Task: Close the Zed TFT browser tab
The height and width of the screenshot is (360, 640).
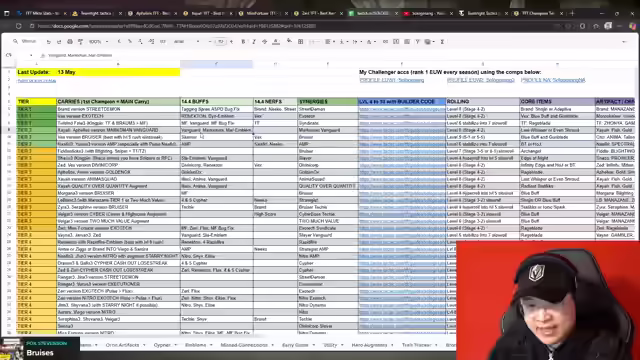Action: [x=342, y=13]
